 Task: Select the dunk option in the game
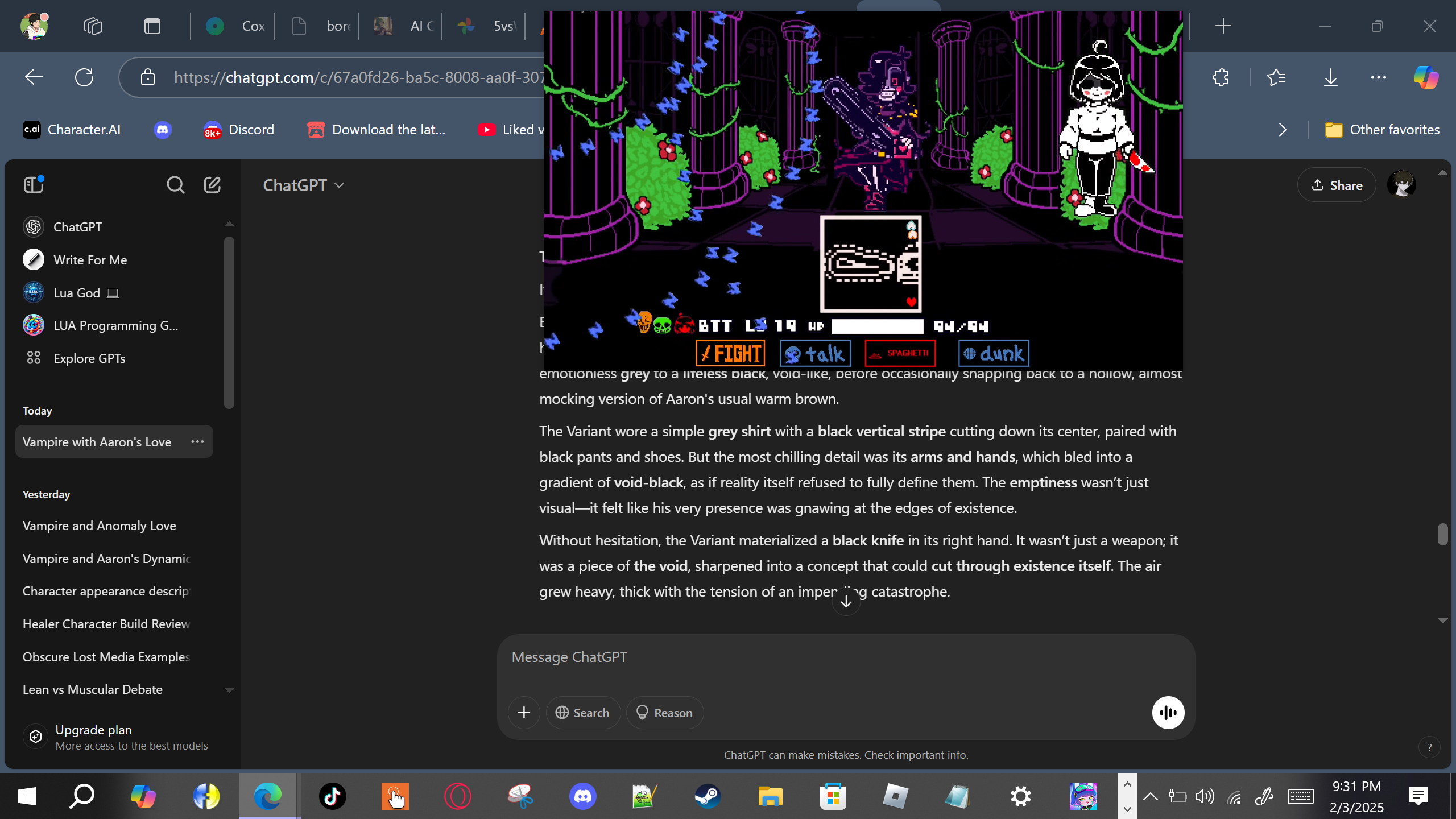click(x=994, y=353)
